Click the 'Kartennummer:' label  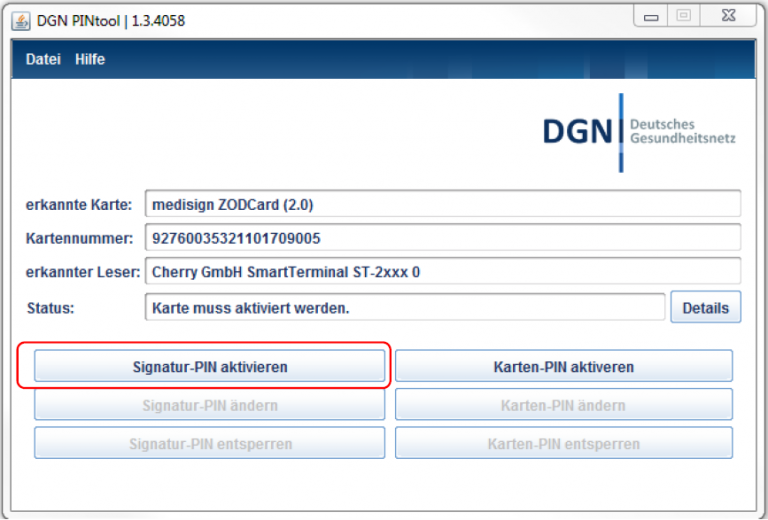[79, 238]
